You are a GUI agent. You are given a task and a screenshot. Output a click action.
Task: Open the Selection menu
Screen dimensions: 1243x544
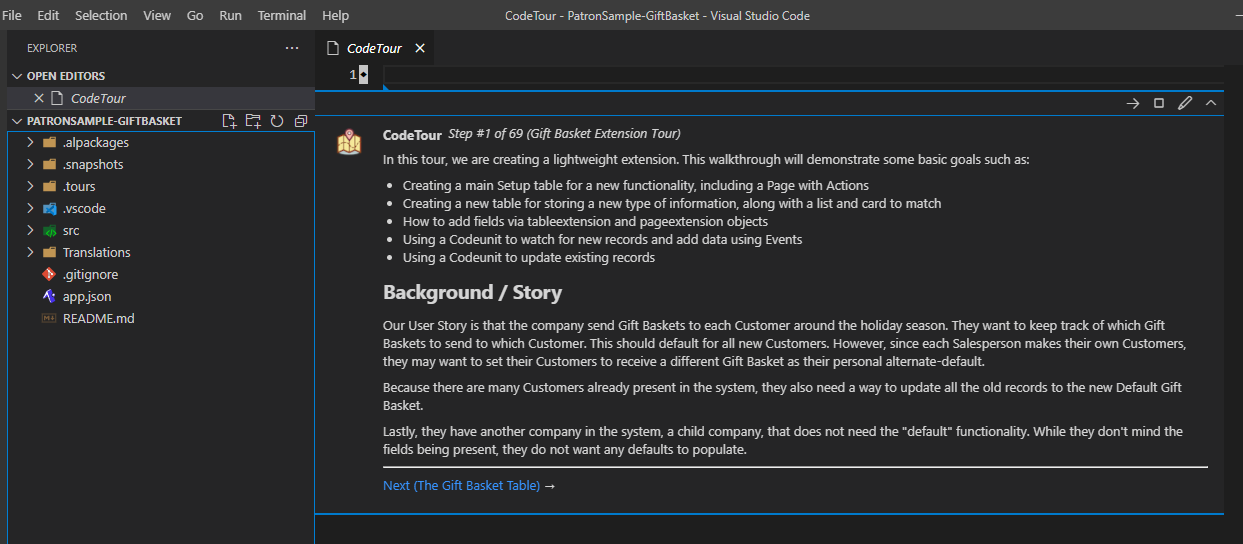[101, 15]
